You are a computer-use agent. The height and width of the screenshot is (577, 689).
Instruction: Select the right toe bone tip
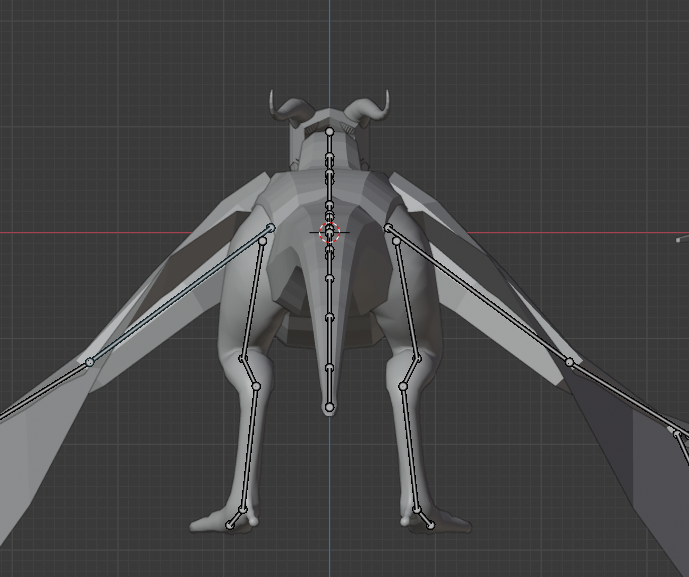coord(431,525)
